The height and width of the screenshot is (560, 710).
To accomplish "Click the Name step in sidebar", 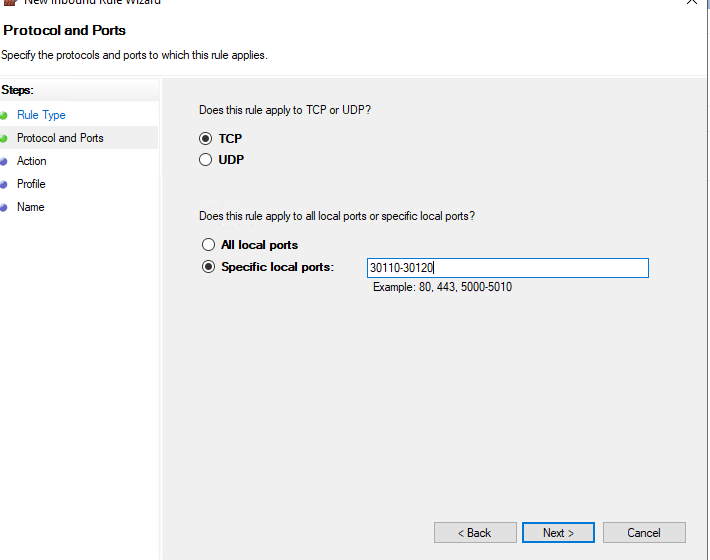I will 31,207.
